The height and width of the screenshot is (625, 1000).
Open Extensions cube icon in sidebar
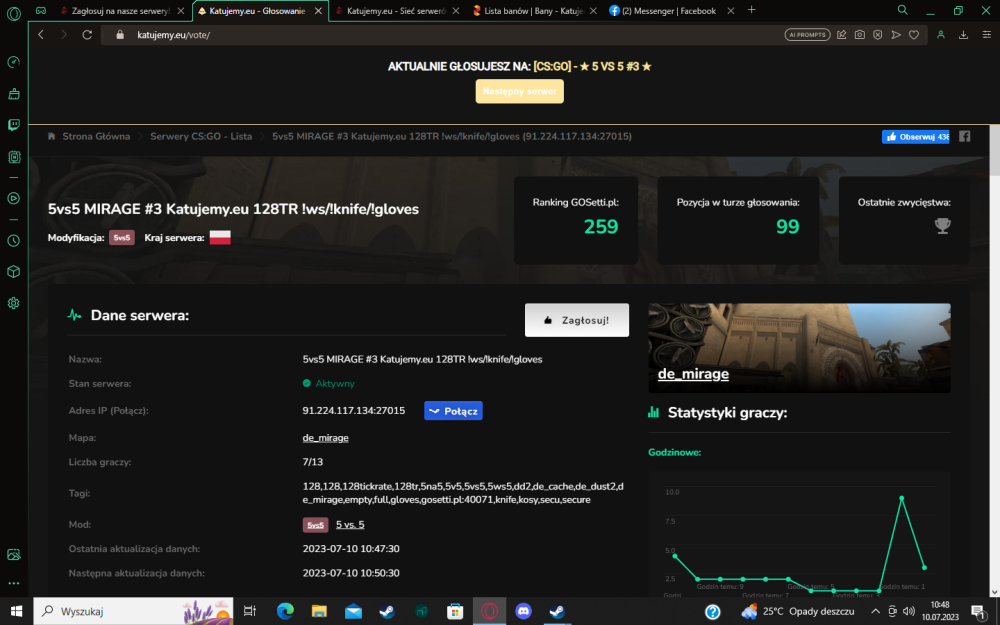[13, 272]
